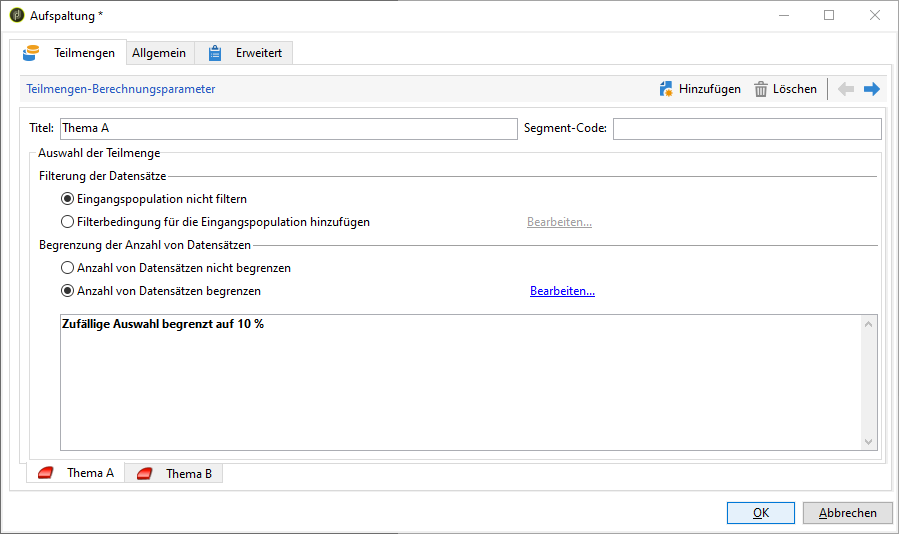
Task: Click the blue Bearbeiten link
Action: coord(562,291)
